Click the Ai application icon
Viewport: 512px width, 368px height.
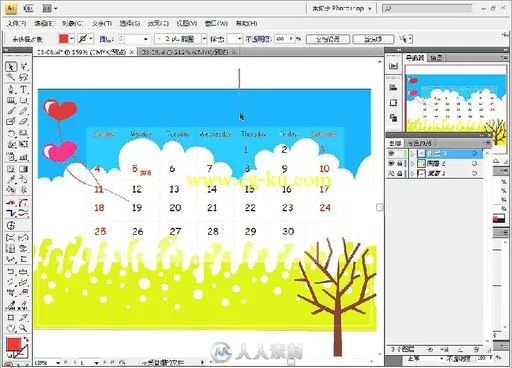tap(11, 8)
